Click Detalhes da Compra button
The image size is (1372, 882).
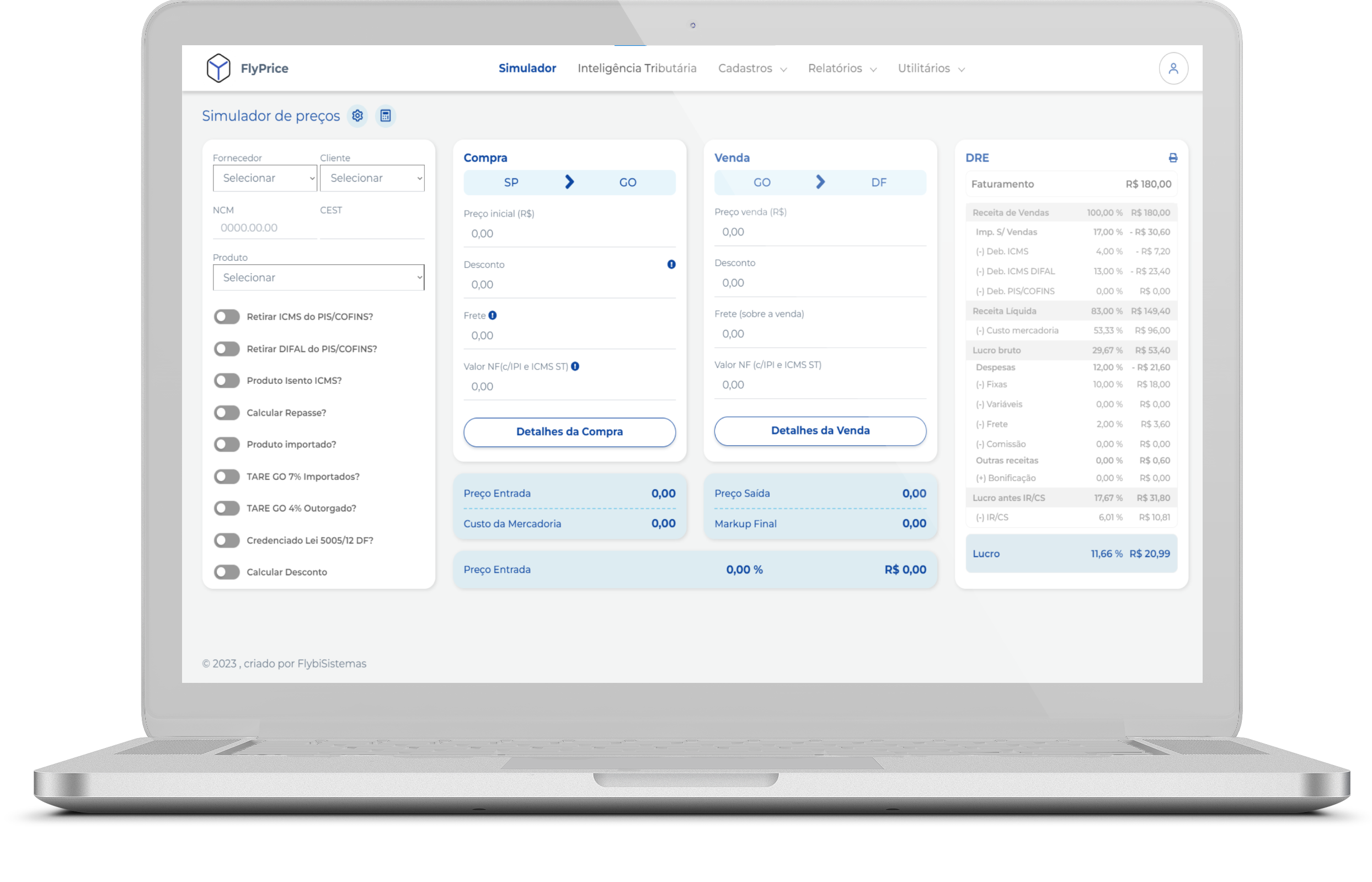[x=569, y=432]
